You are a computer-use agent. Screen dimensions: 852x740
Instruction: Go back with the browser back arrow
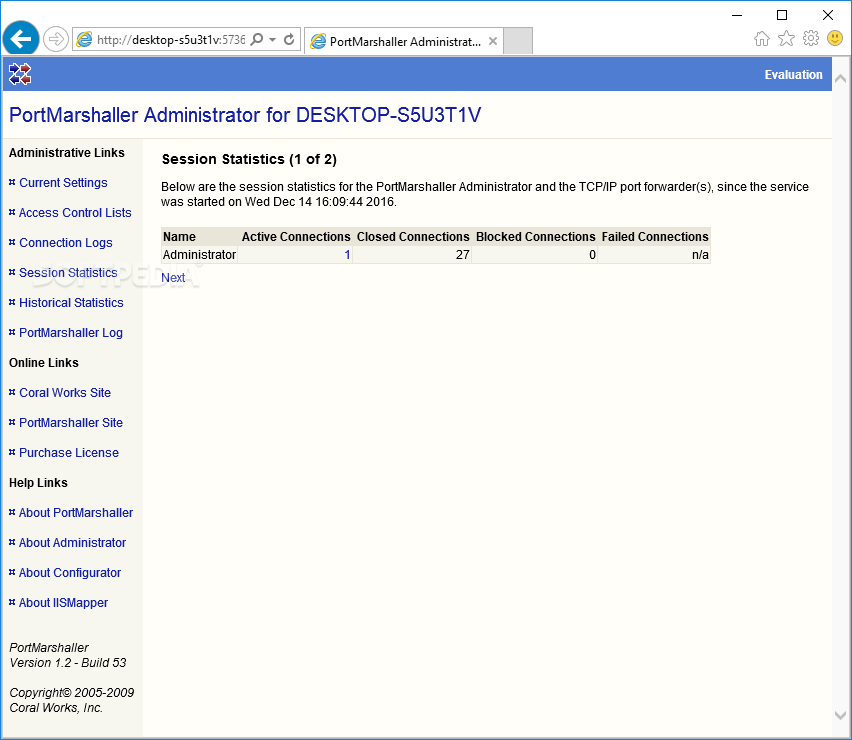point(21,39)
